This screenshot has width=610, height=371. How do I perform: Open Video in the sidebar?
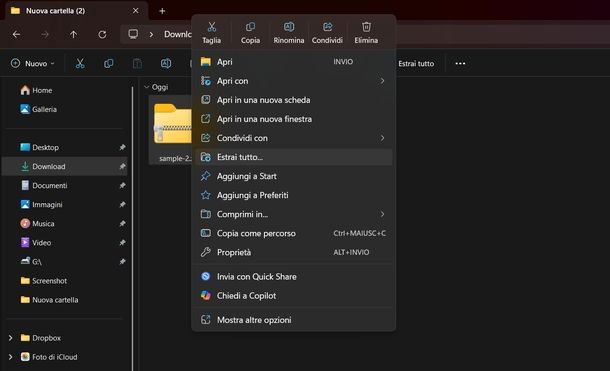pos(64,243)
